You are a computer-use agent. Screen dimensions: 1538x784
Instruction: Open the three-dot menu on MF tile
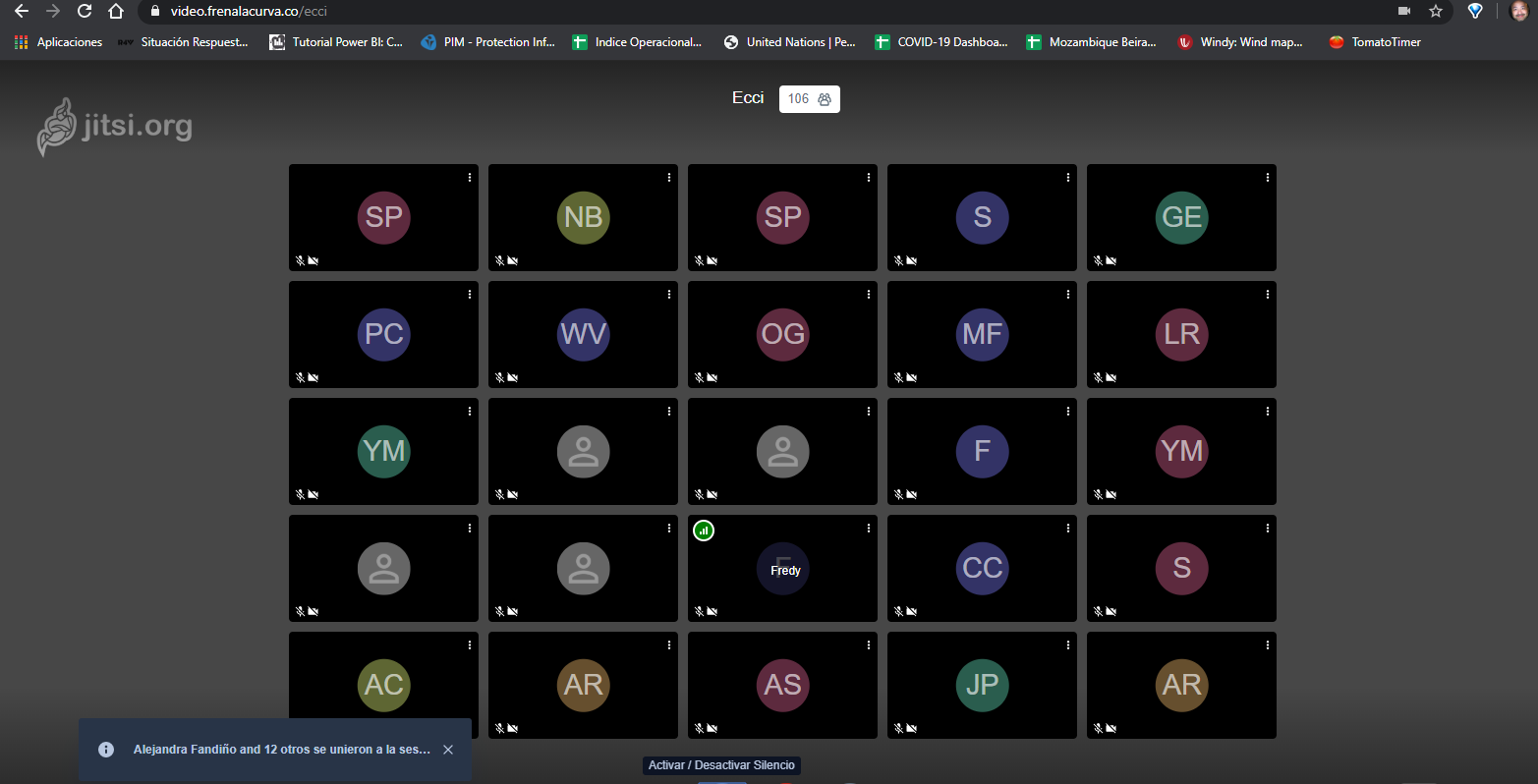tap(1068, 295)
